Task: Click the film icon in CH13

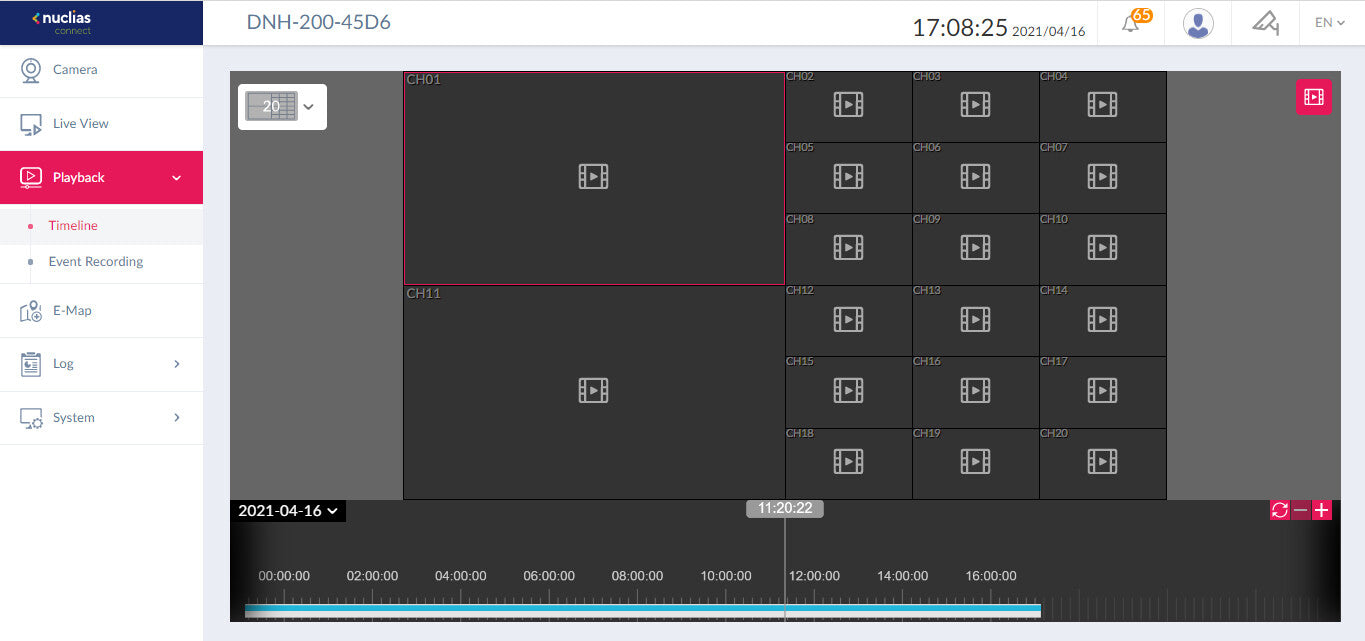Action: tap(975, 319)
